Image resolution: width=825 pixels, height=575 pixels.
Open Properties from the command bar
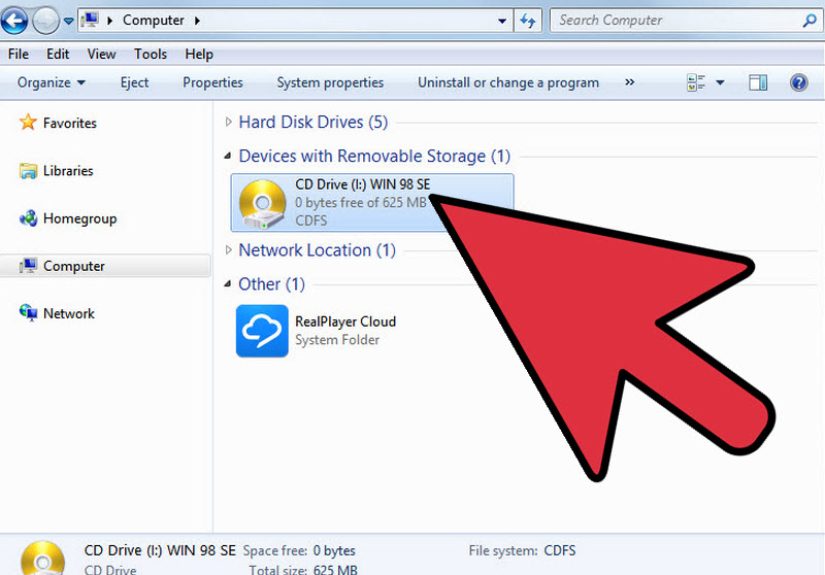(213, 83)
